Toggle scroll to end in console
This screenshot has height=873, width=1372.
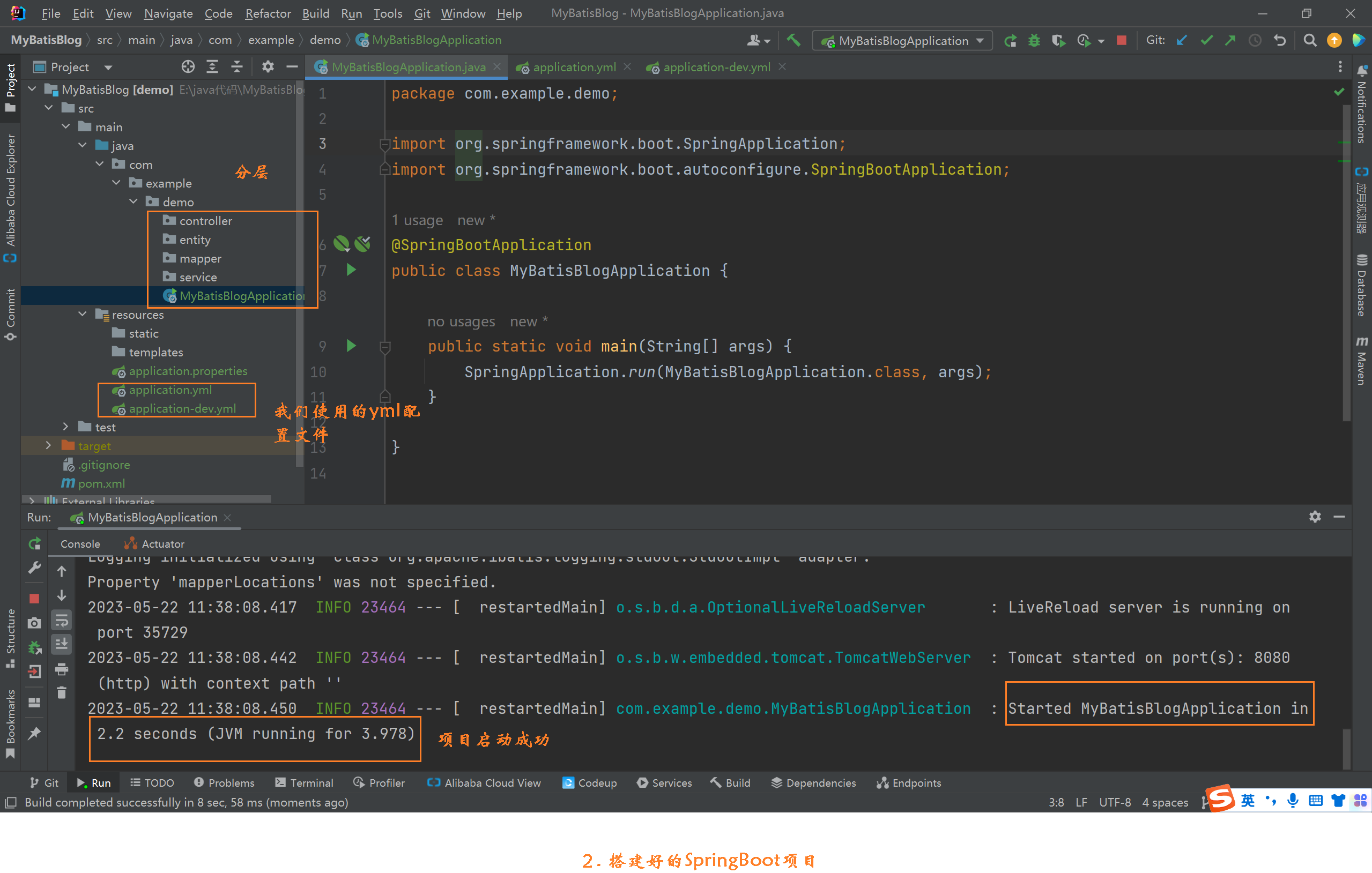[x=62, y=644]
